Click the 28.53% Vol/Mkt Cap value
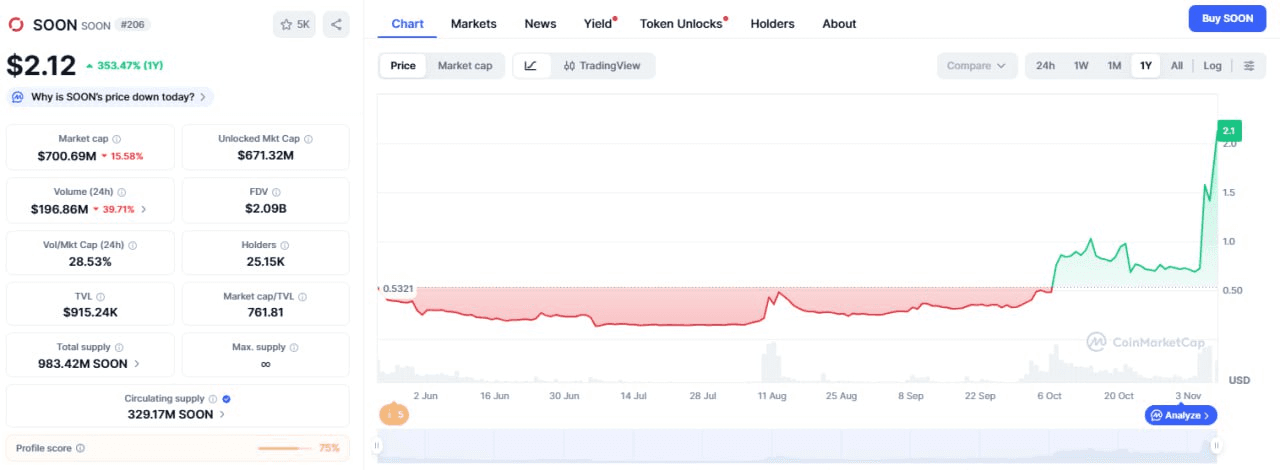This screenshot has height=470, width=1280. 90,261
